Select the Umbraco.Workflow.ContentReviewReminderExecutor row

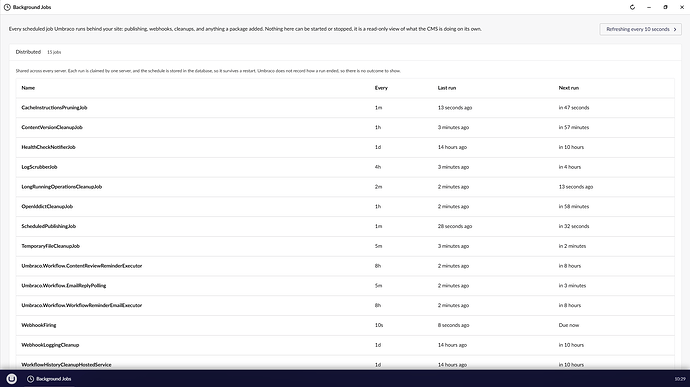[x=345, y=266]
